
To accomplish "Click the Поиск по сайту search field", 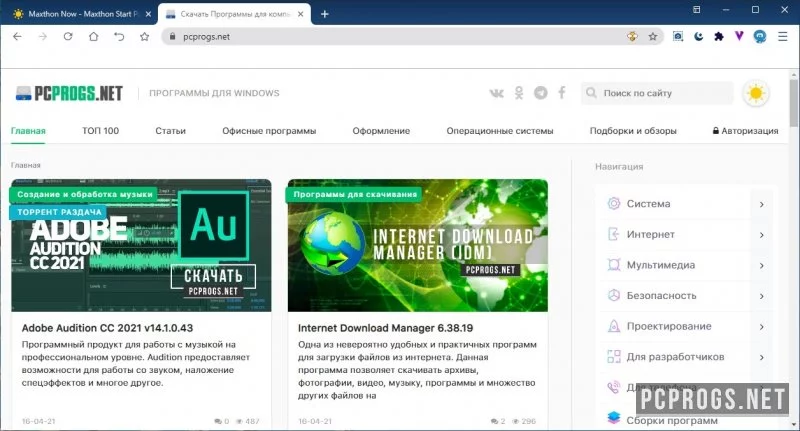I will click(x=657, y=93).
